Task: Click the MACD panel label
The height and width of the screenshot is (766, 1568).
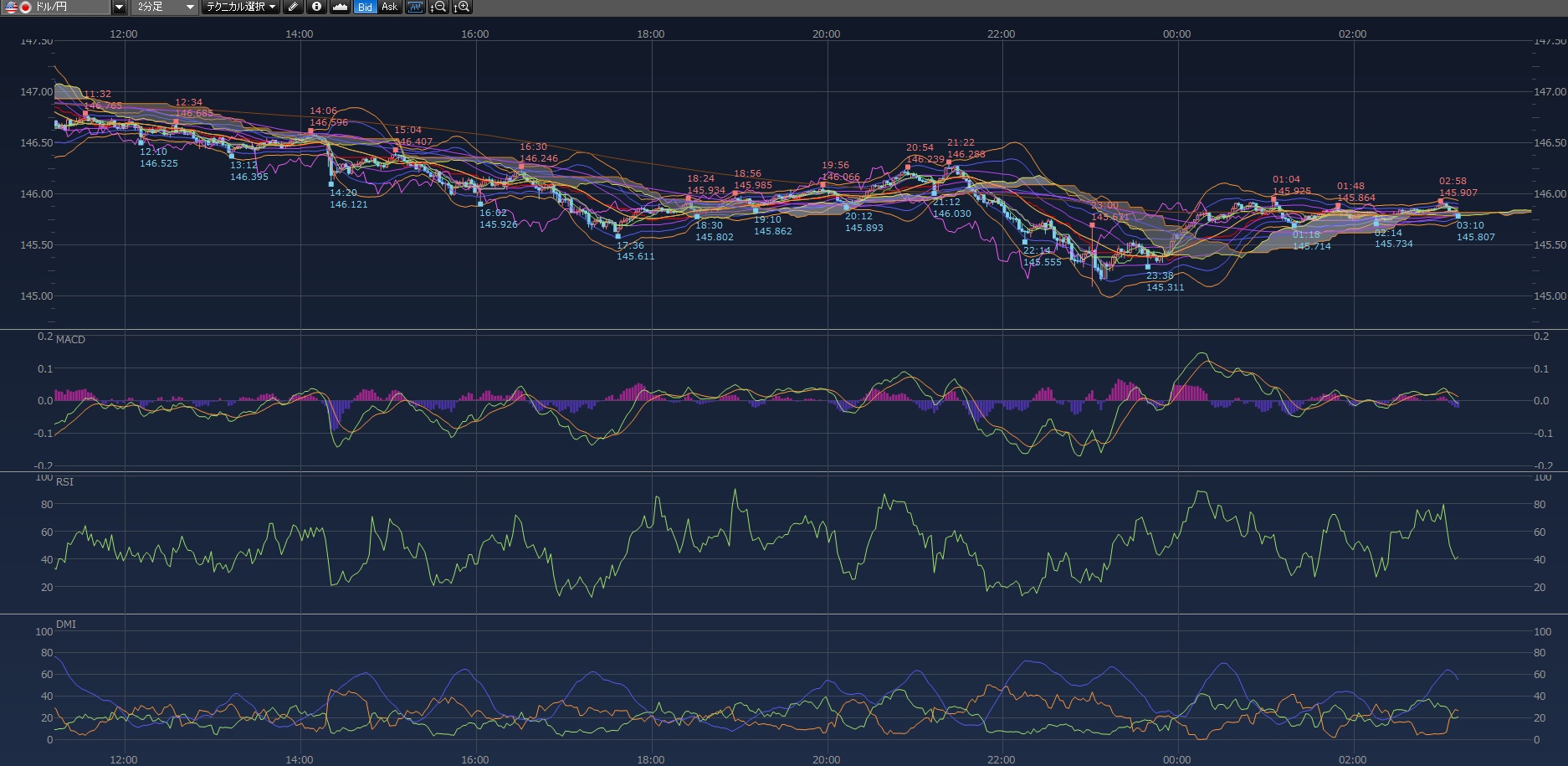Action: click(x=70, y=339)
